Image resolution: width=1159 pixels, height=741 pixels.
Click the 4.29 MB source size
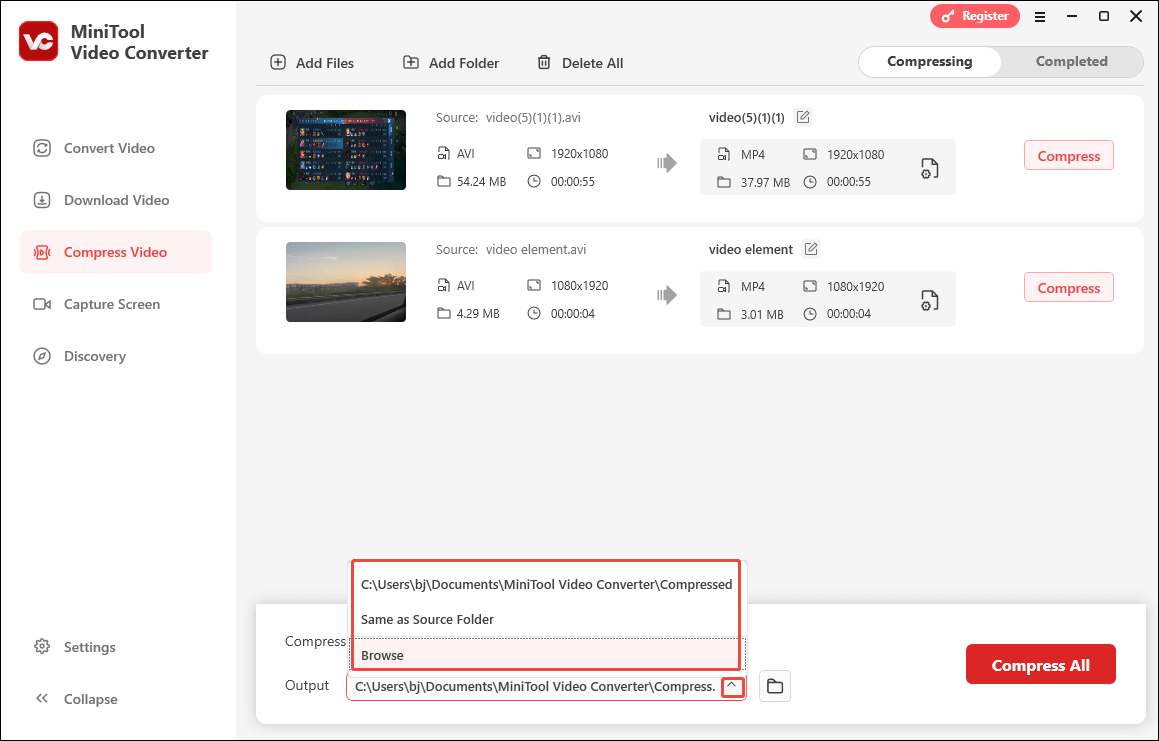(x=477, y=314)
